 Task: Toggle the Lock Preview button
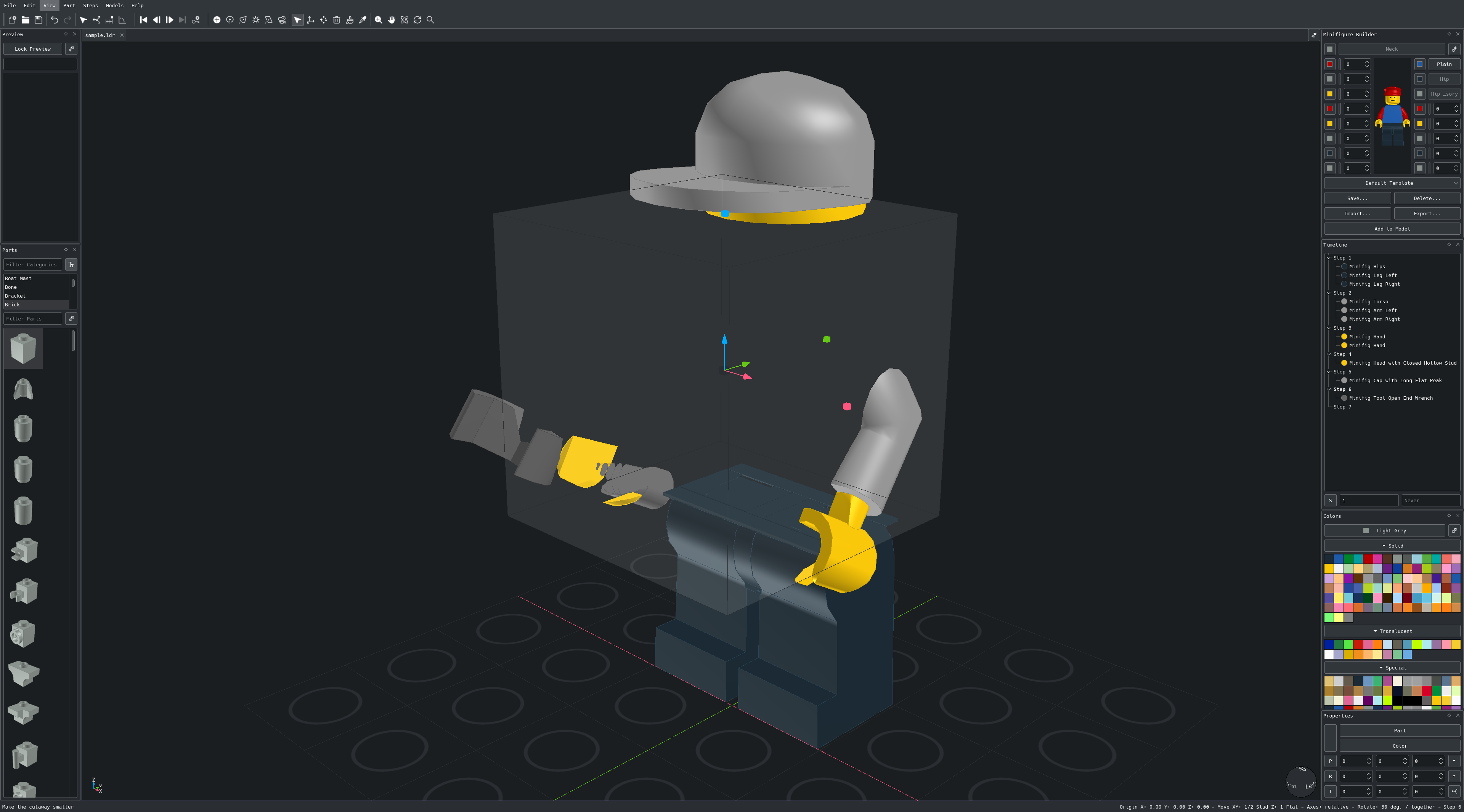(x=32, y=49)
